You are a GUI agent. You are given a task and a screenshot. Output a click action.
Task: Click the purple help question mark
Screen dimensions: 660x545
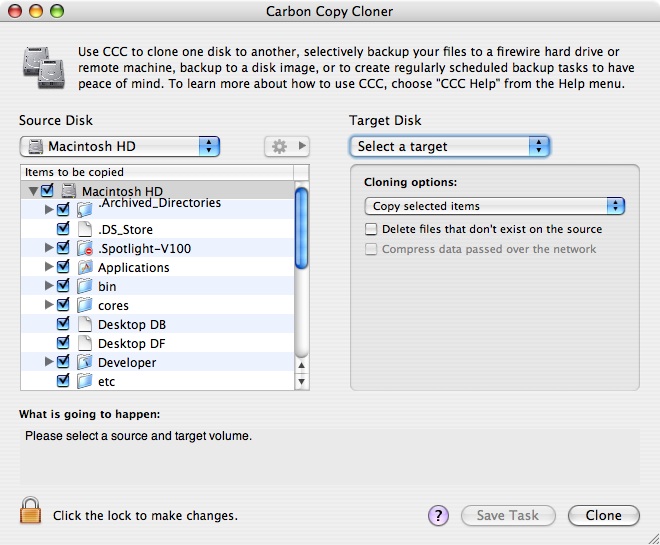(438, 516)
